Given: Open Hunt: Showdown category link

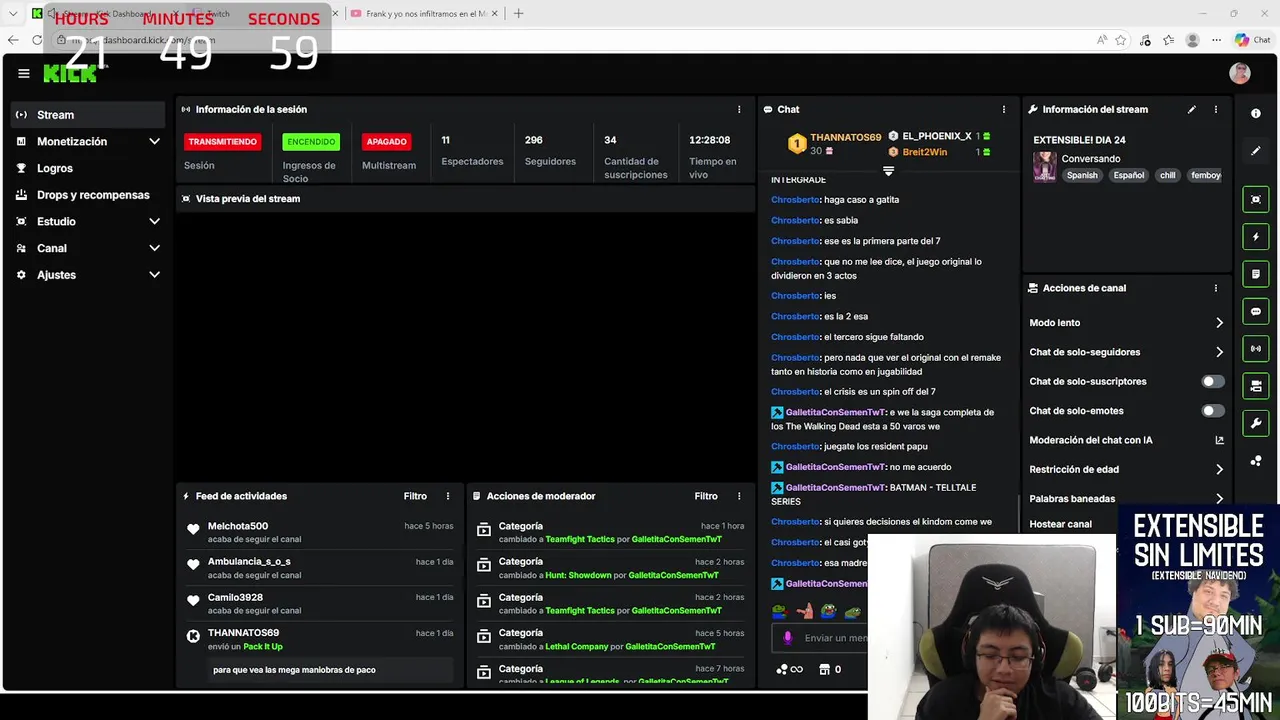Looking at the screenshot, I should point(578,575).
